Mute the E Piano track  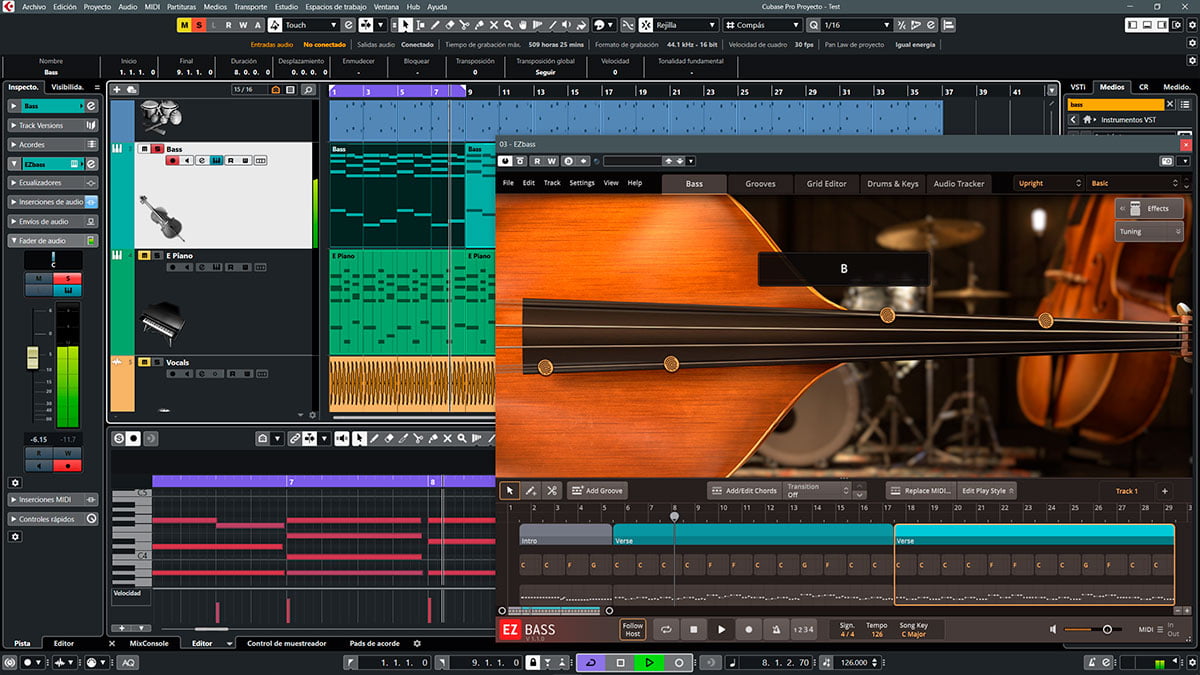(144, 256)
